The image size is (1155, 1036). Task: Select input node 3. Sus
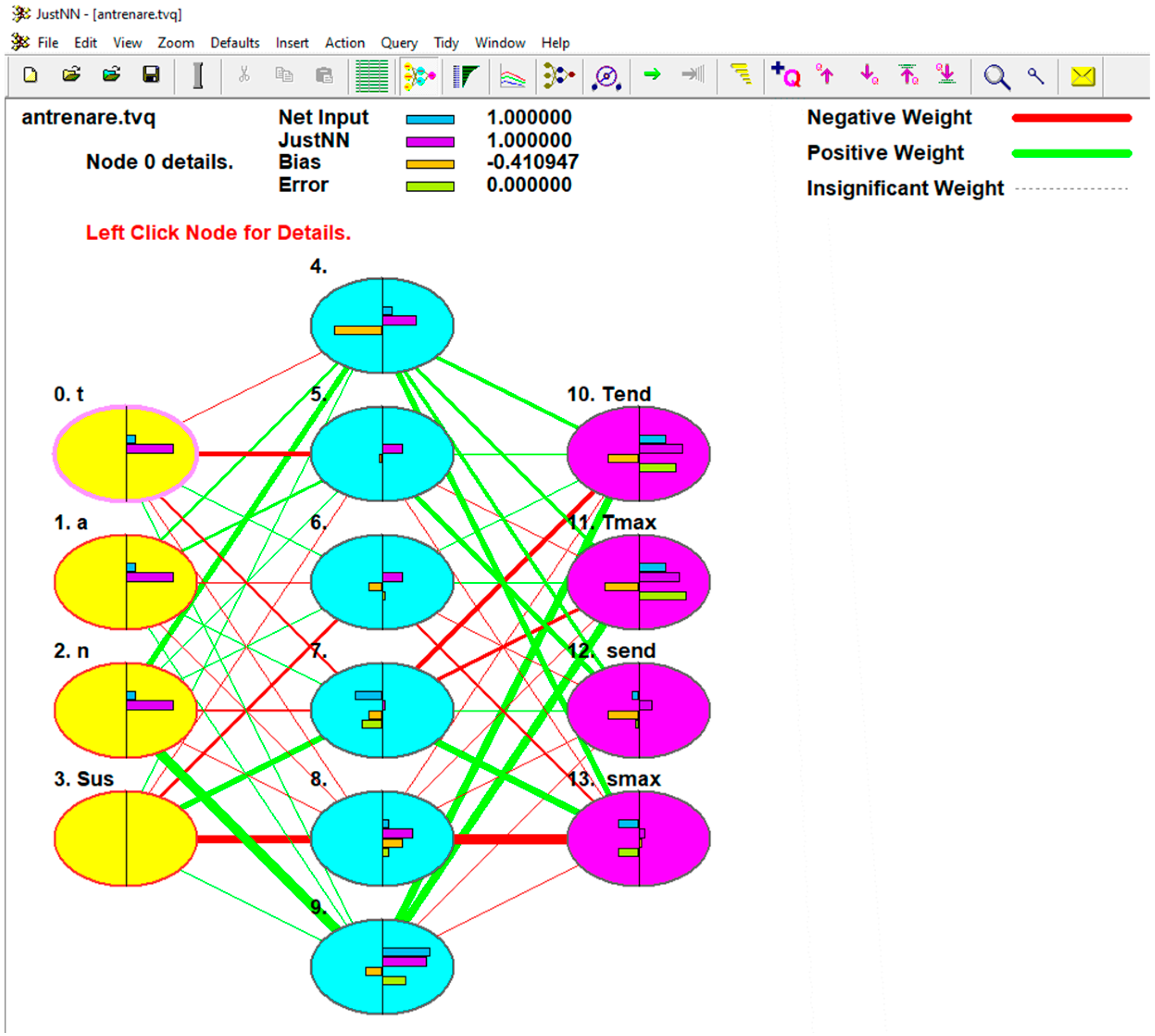coord(126,838)
